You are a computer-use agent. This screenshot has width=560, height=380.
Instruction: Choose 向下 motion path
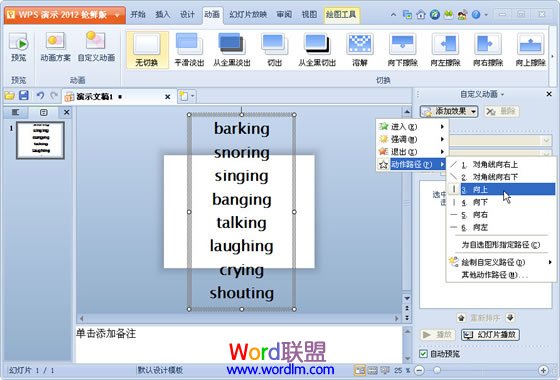click(501, 202)
